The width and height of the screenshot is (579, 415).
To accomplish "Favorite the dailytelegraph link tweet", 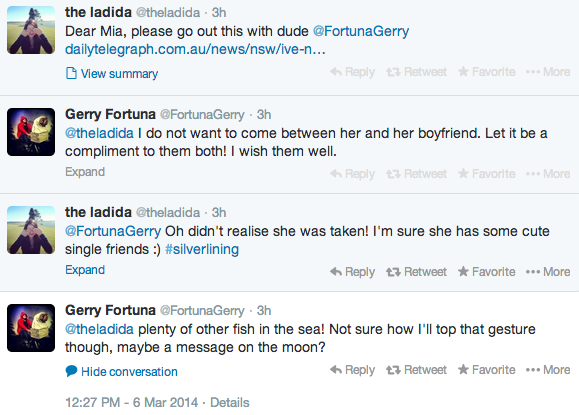I will click(487, 72).
